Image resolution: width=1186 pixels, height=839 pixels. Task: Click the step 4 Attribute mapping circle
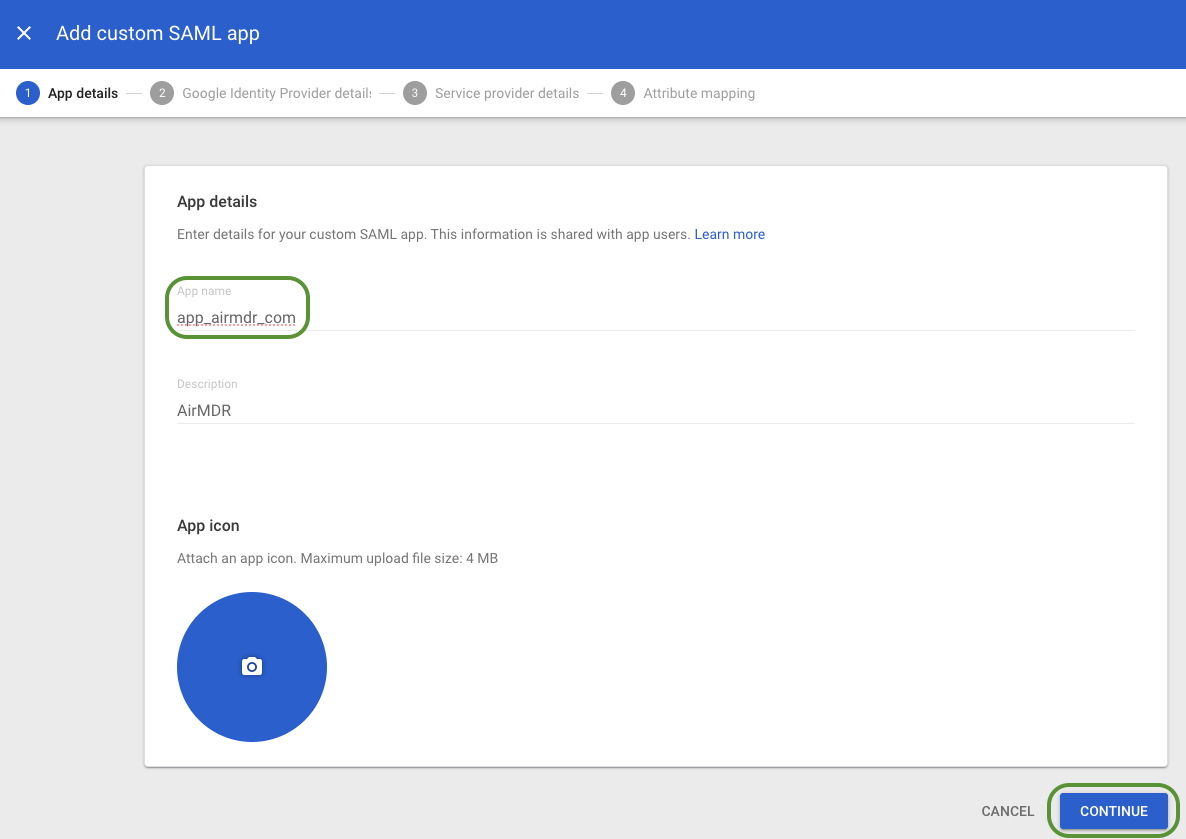pos(623,93)
